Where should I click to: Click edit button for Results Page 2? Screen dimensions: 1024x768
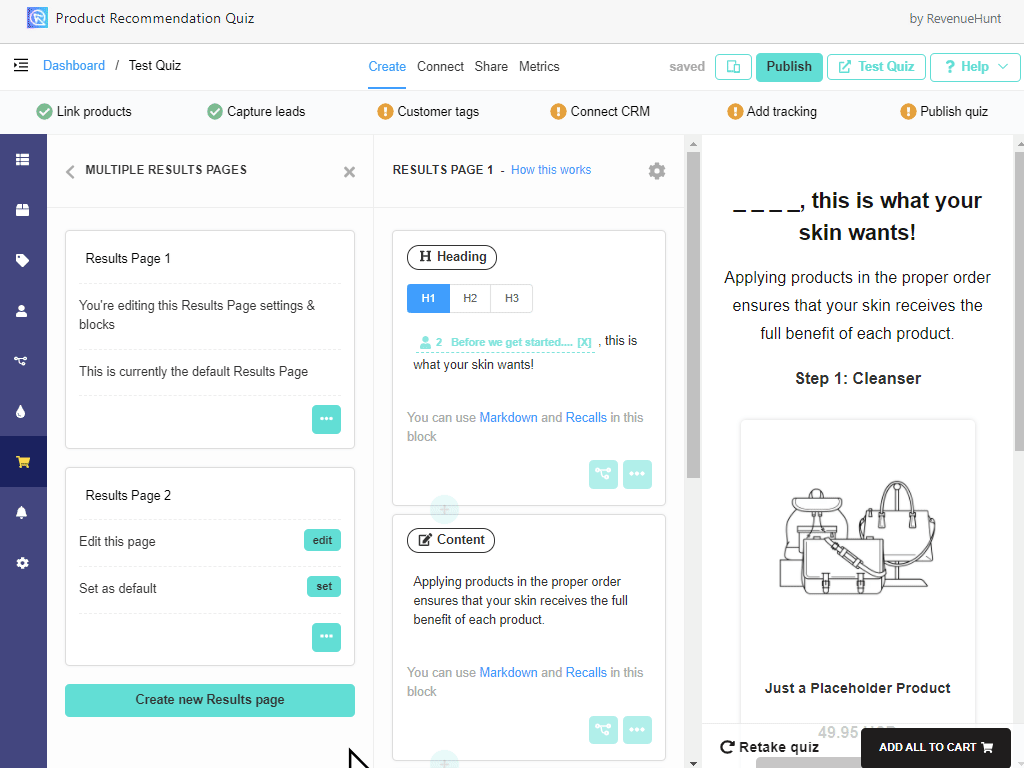323,541
